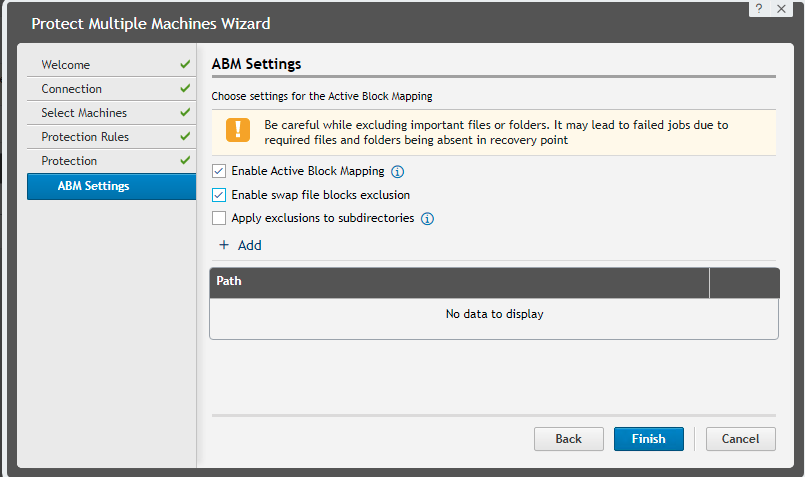This screenshot has height=477, width=805.
Task: Click the green checkmark beside Select Machines
Action: [185, 112]
